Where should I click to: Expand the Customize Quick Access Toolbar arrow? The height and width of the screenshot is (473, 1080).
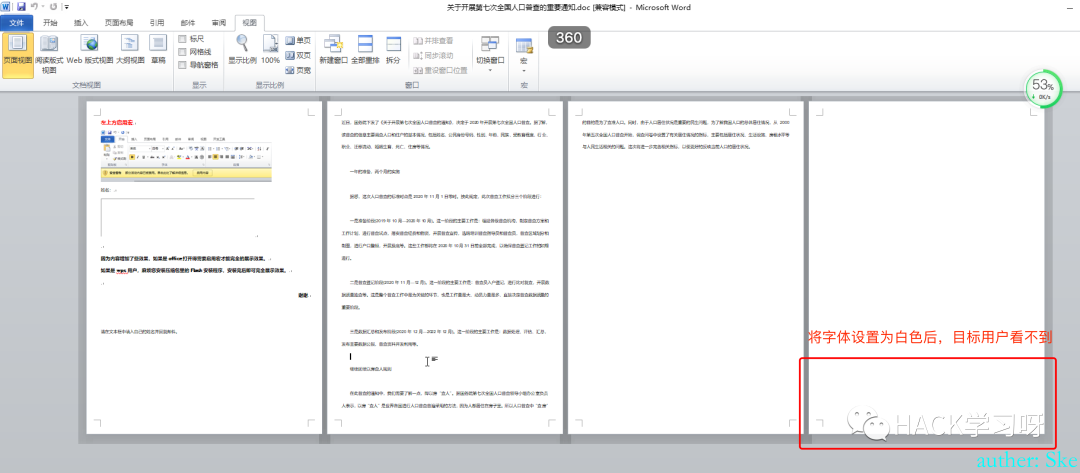click(66, 7)
